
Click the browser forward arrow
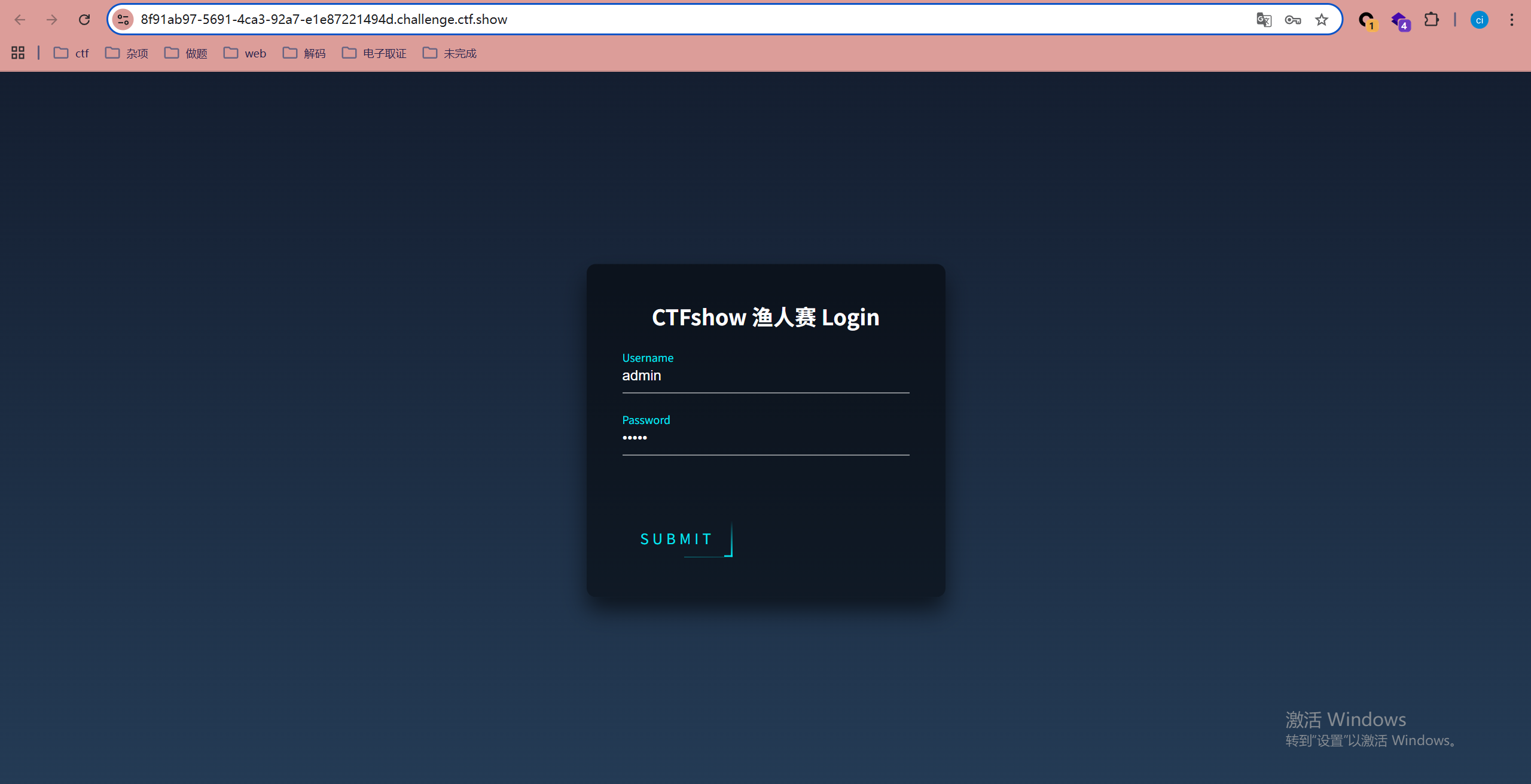click(52, 20)
